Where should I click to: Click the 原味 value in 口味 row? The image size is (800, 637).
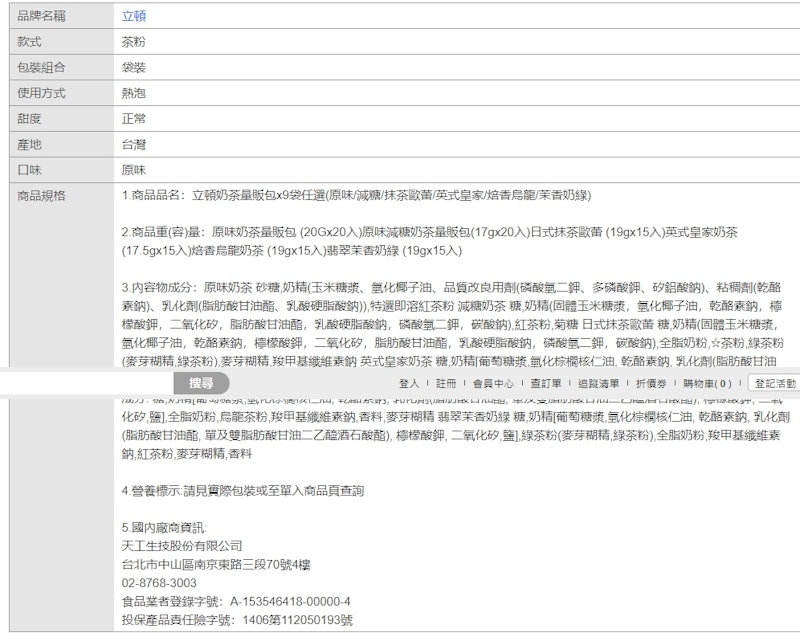(x=134, y=170)
